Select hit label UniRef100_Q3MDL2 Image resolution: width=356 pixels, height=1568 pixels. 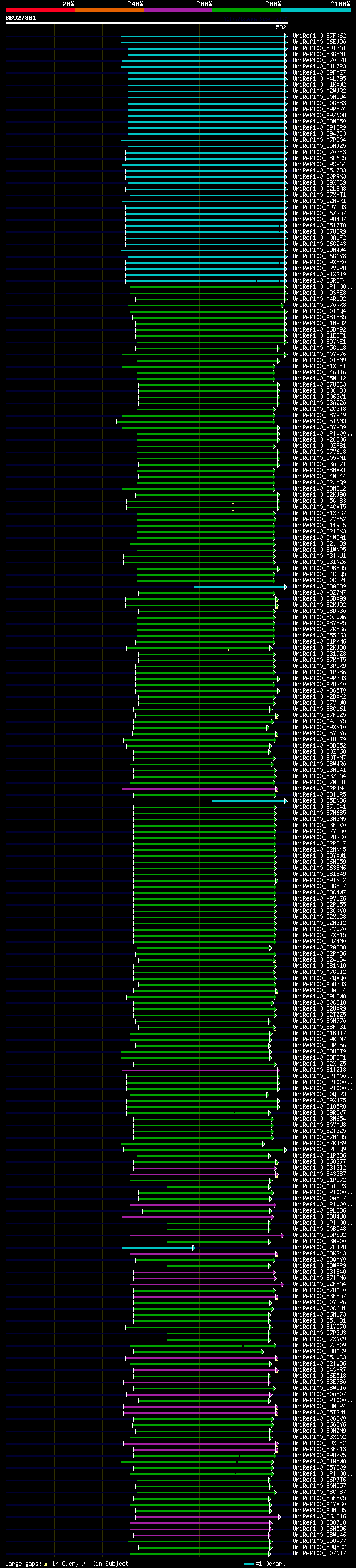click(x=319, y=488)
